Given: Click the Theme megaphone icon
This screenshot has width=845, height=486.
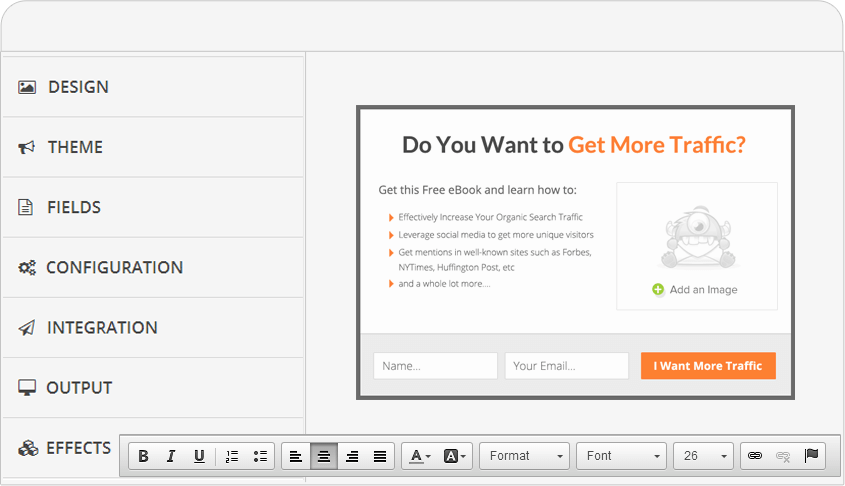Looking at the screenshot, I should [26, 147].
